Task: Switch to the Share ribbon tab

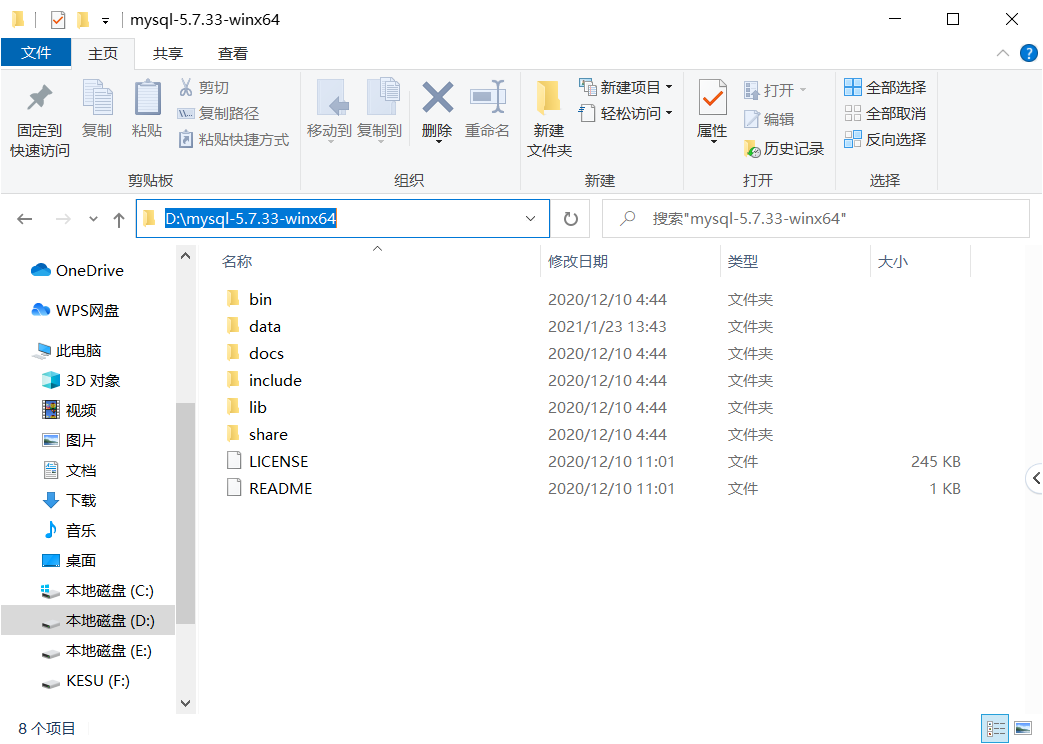Action: pos(168,53)
